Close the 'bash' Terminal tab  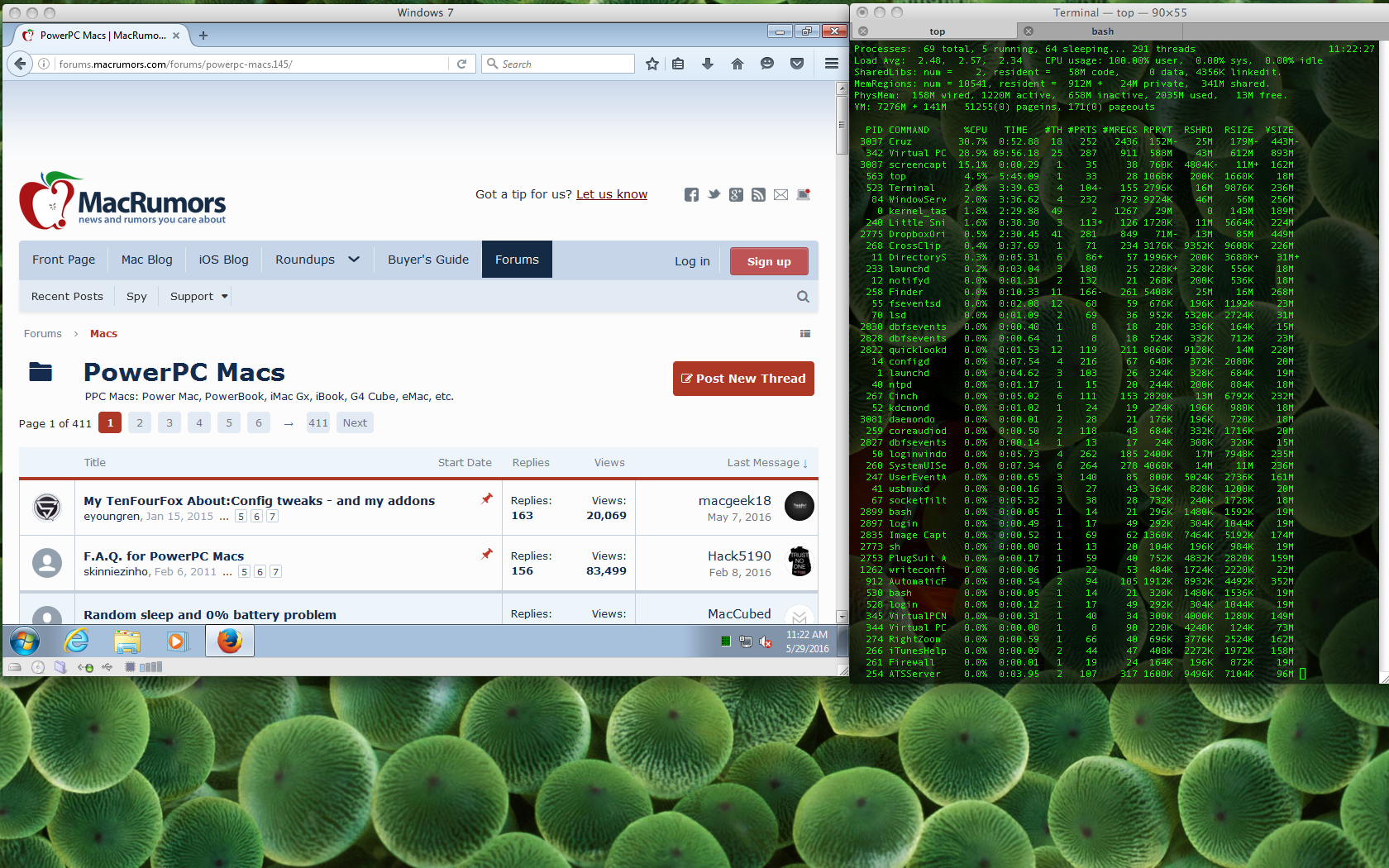tap(1029, 31)
